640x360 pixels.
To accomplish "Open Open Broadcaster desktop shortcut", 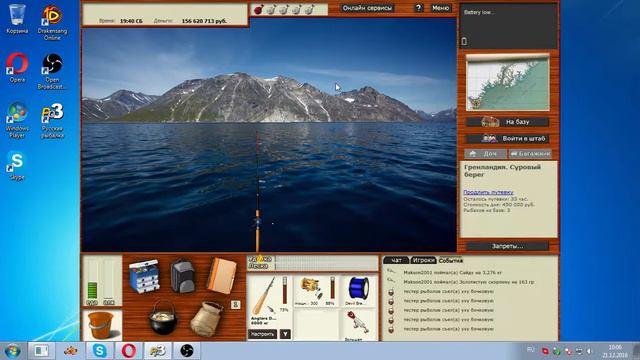I will [52, 72].
